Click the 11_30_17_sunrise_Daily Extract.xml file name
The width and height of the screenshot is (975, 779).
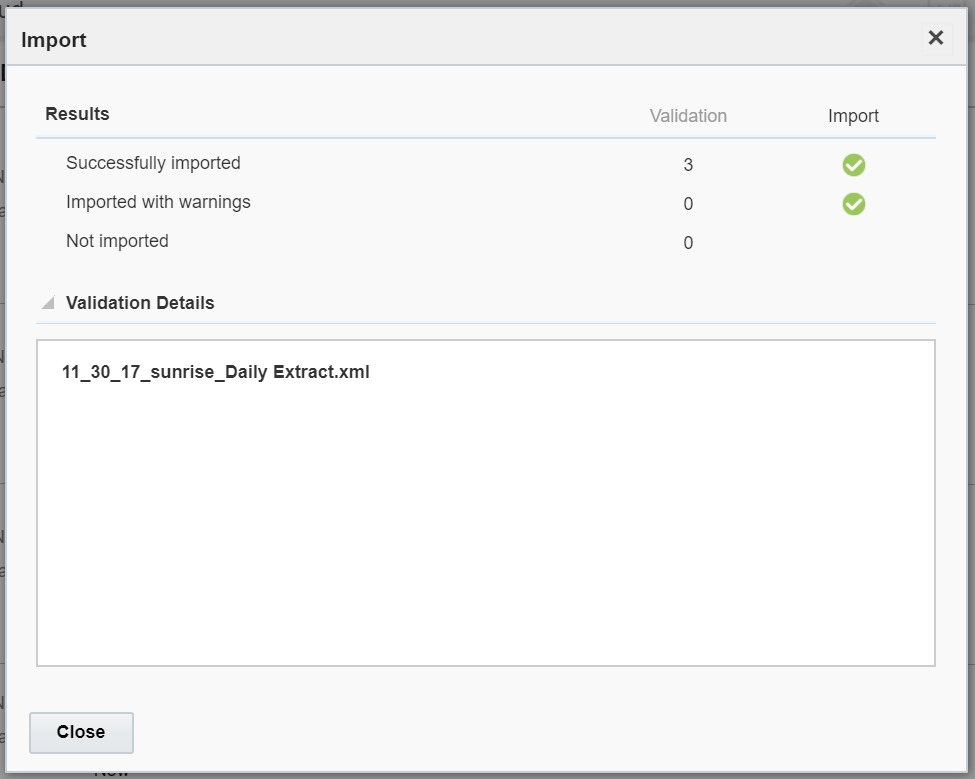click(215, 372)
